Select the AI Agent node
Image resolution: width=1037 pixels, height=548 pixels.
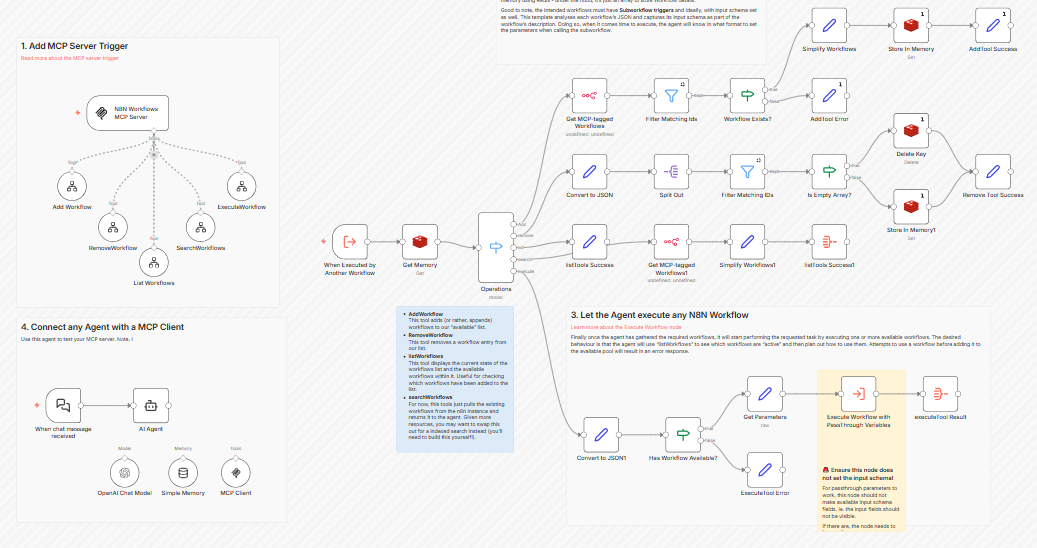151,405
